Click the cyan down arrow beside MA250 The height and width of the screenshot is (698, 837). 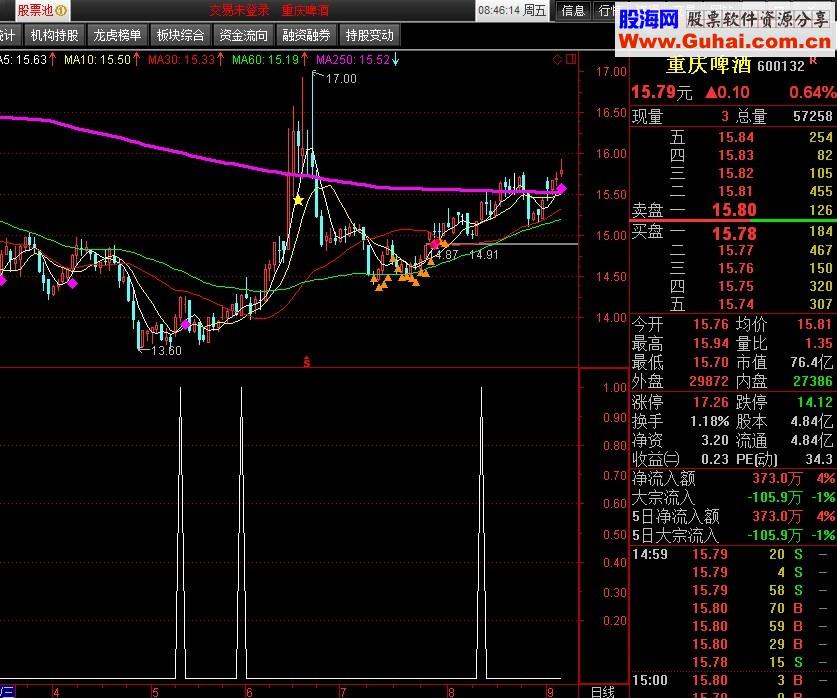click(x=396, y=59)
